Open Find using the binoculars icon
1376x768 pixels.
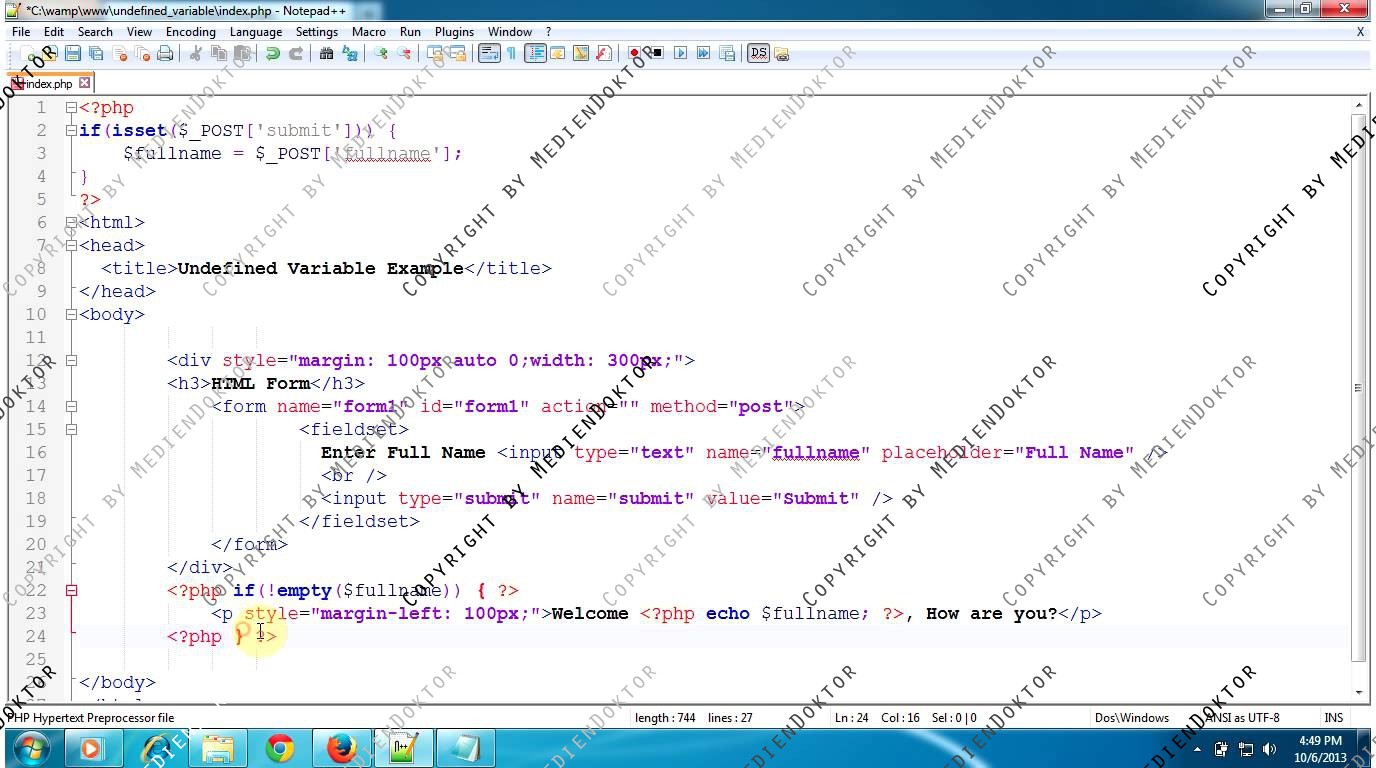(326, 54)
